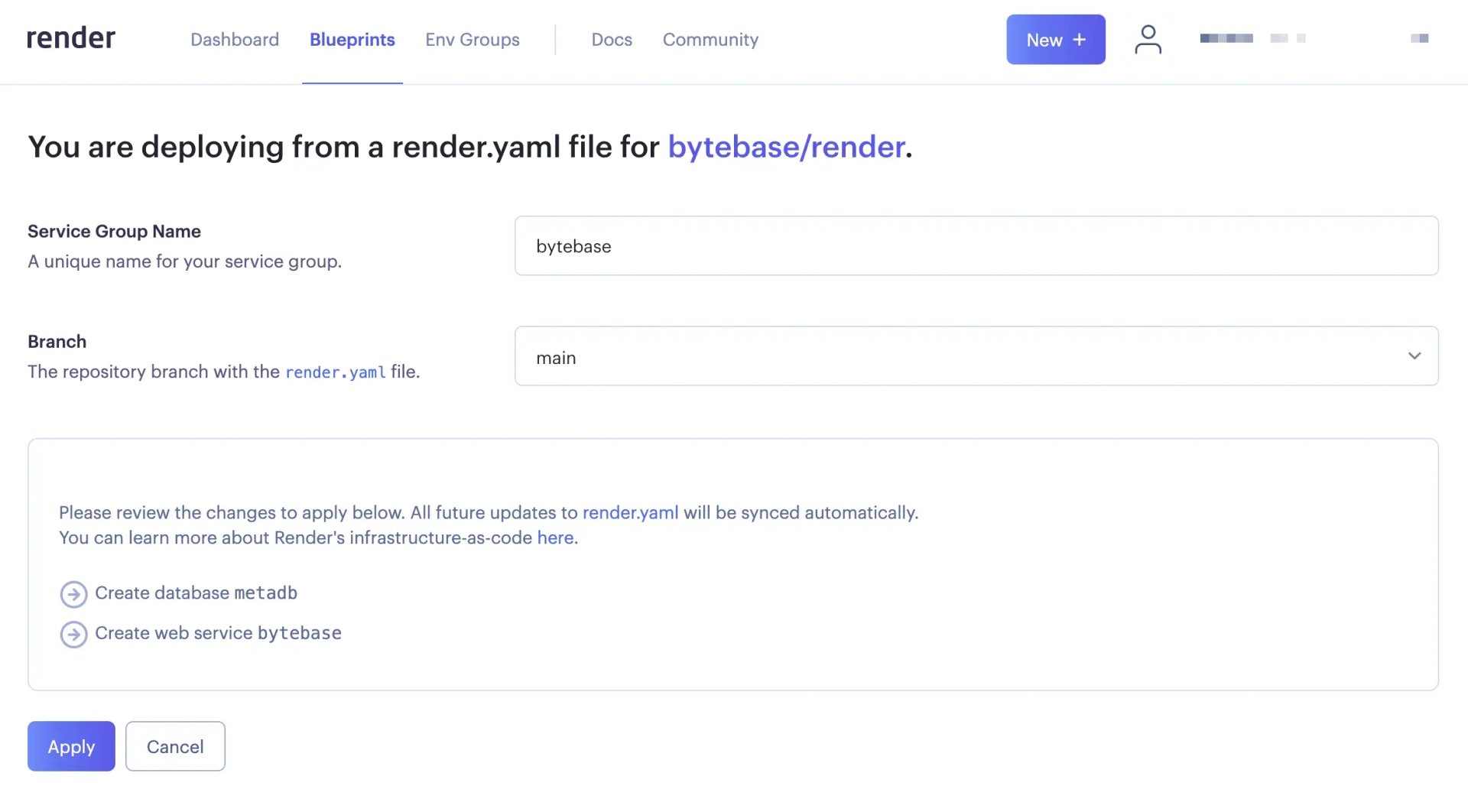Image resolution: width=1468 pixels, height=812 pixels.
Task: Open the bytebase/render repository link
Action: (x=786, y=147)
